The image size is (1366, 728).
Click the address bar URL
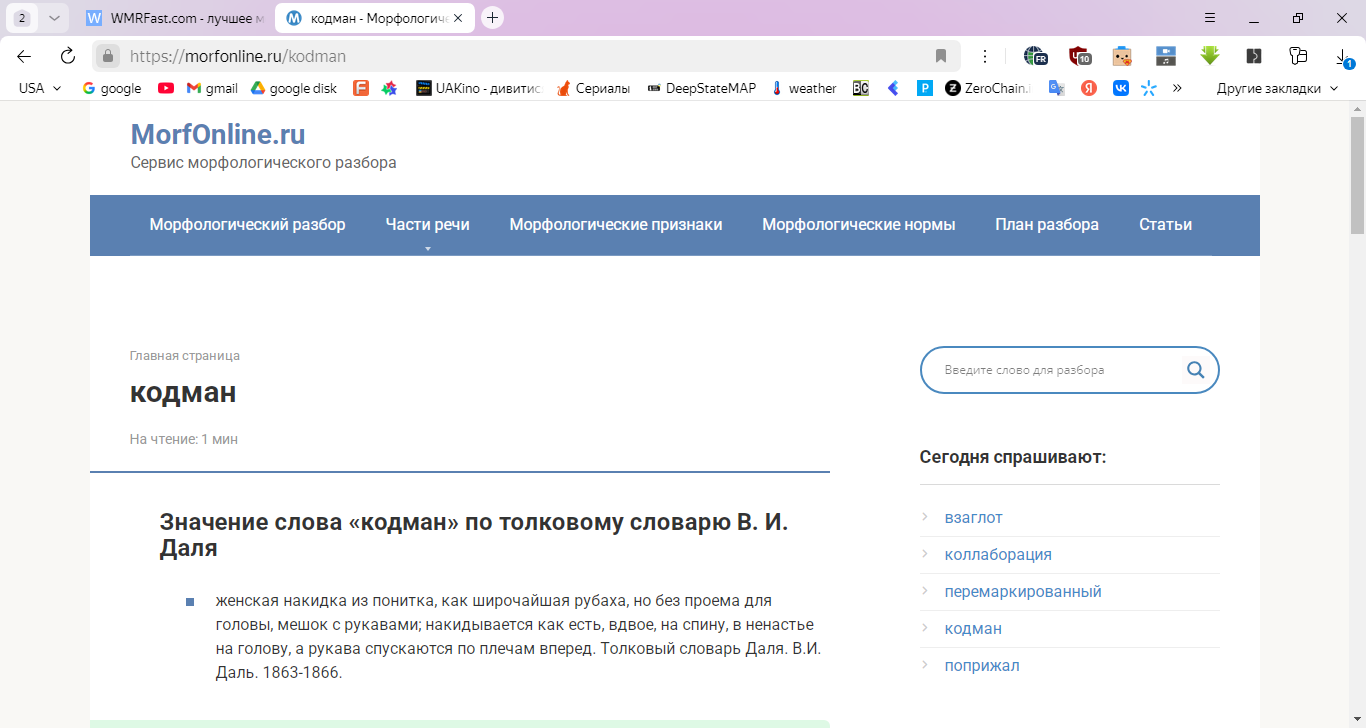click(x=237, y=56)
